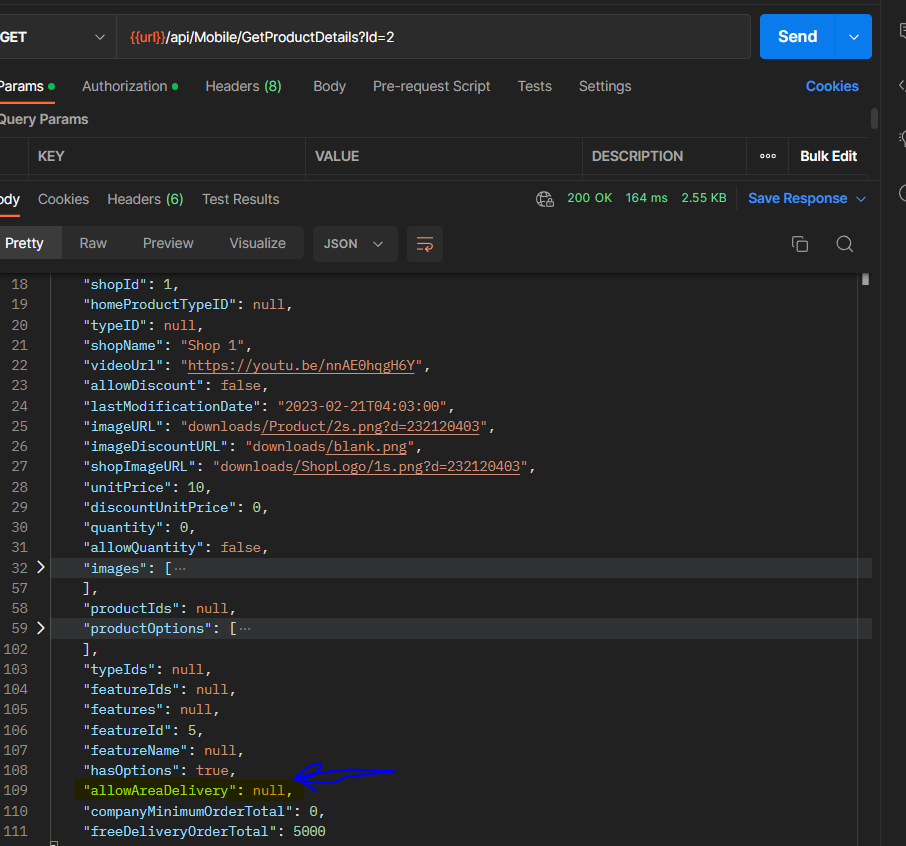906x846 pixels.
Task: Open search in the response body
Action: [x=845, y=244]
